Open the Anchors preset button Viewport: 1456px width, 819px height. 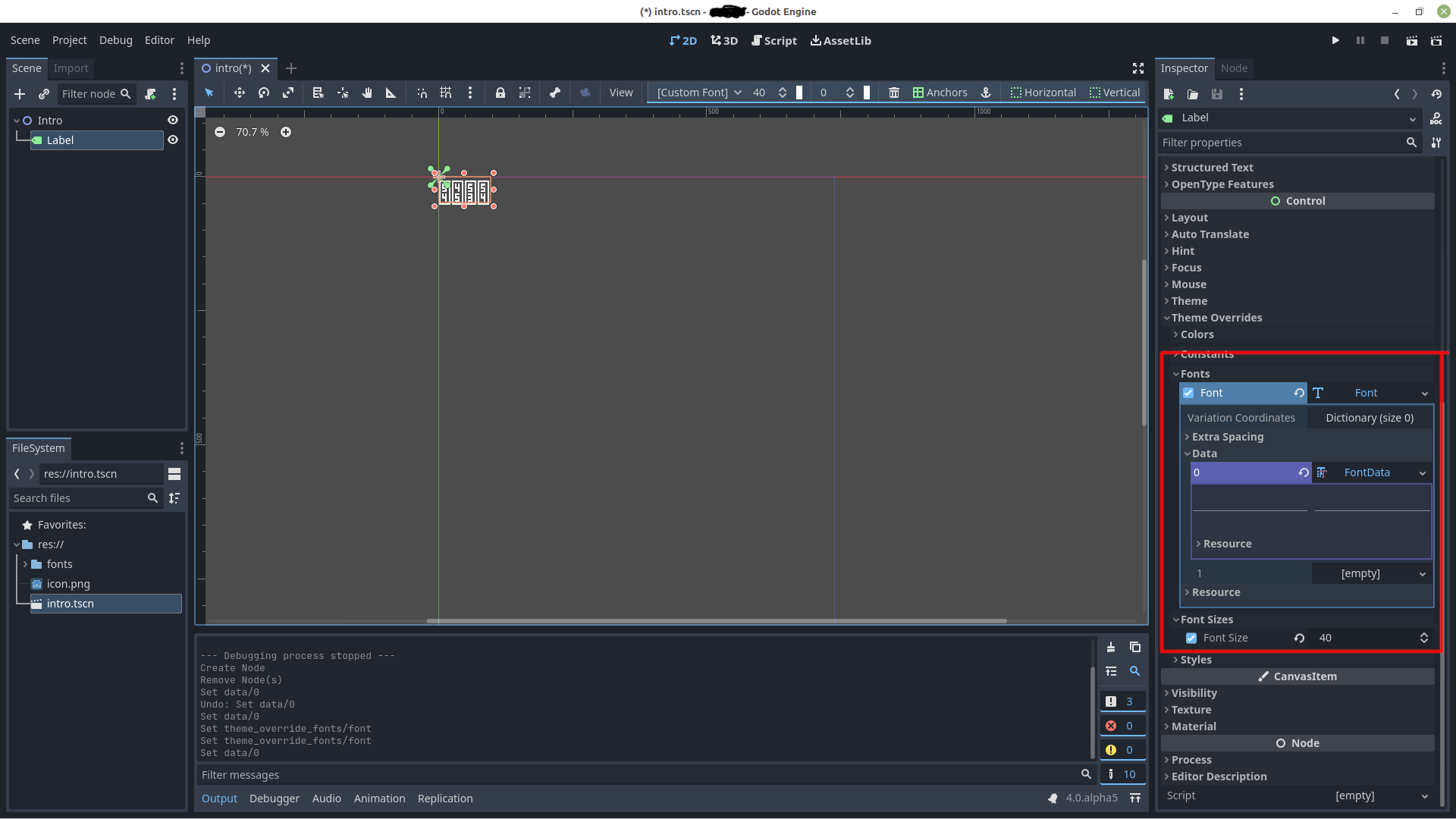tap(940, 93)
